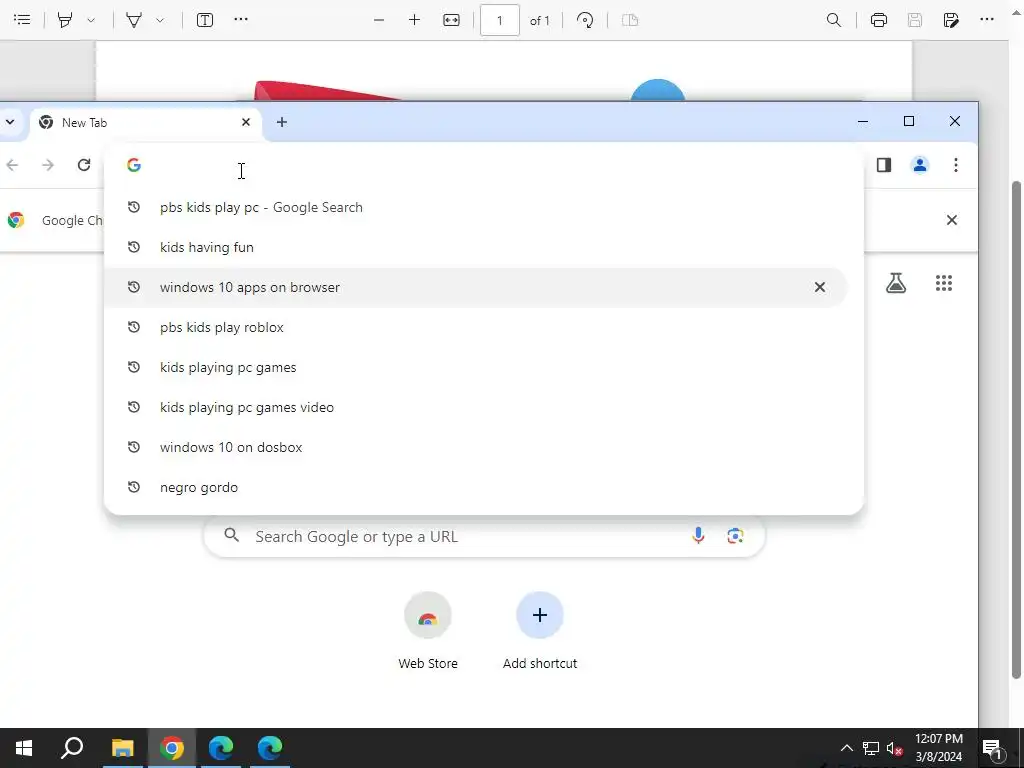The width and height of the screenshot is (1024, 768).
Task: Close the New Tab tab in Chrome
Action: (246, 122)
